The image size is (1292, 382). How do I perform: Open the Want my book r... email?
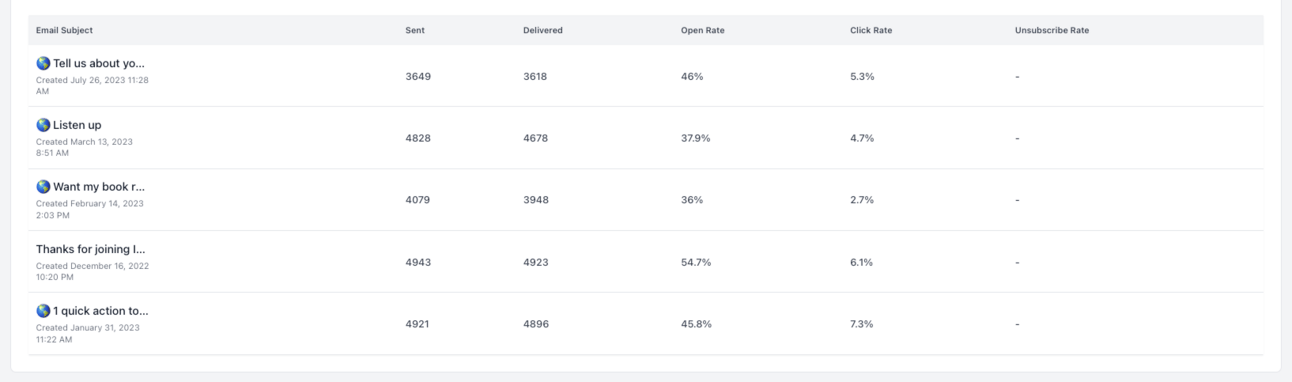(x=99, y=187)
